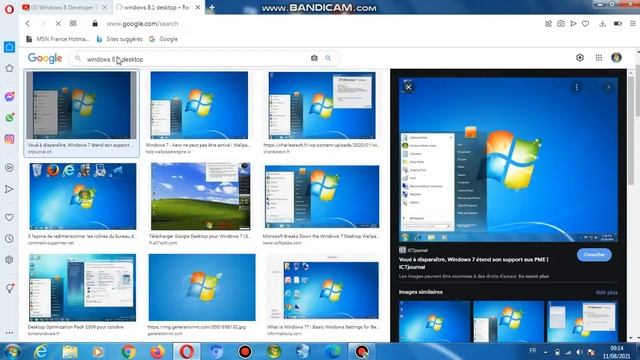The image size is (640, 360).
Task: Click the Google logo
Action: coord(45,58)
